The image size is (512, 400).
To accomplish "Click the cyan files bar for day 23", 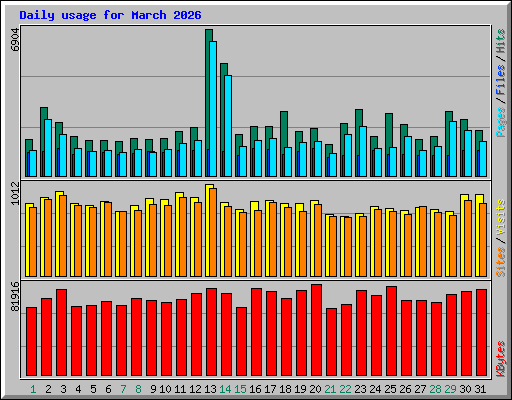I will pyautogui.click(x=363, y=151).
